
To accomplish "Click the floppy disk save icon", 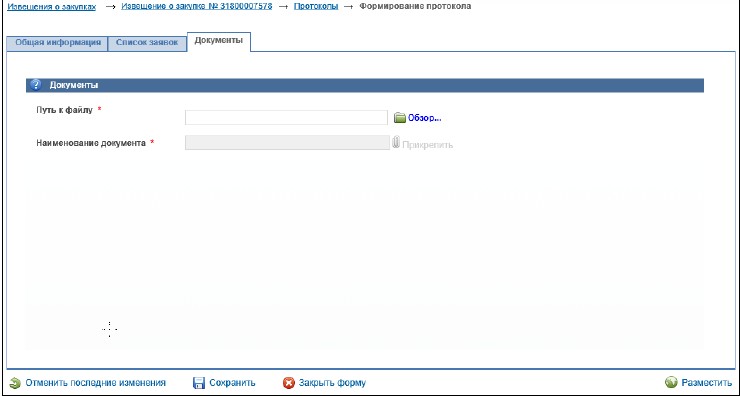I will point(199,383).
